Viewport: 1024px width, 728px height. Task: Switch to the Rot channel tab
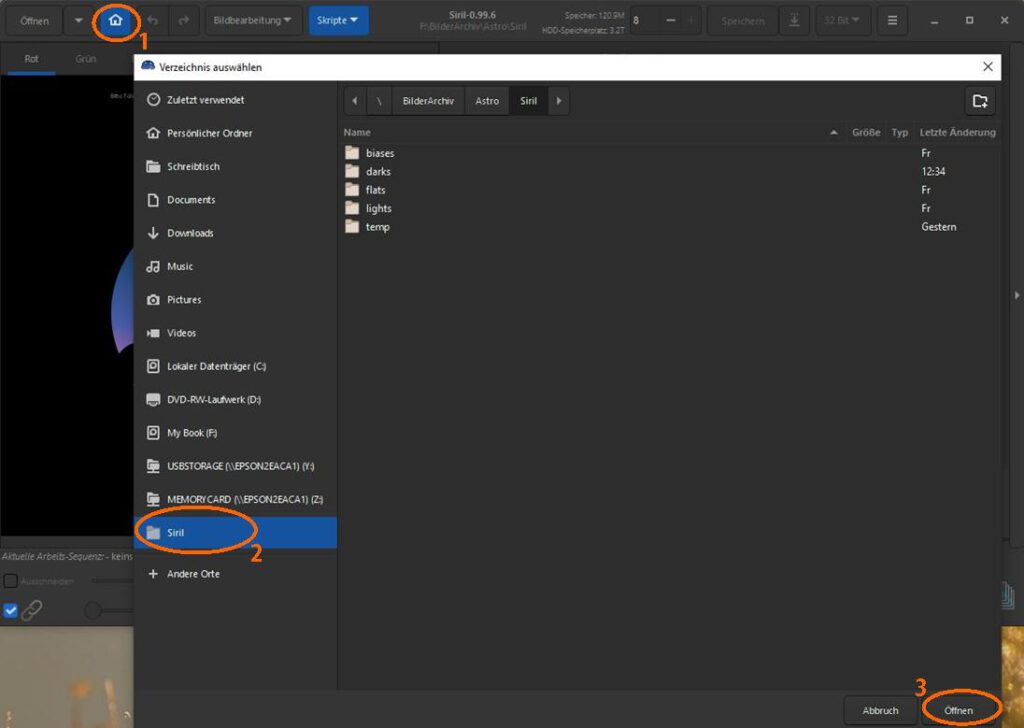coord(32,59)
